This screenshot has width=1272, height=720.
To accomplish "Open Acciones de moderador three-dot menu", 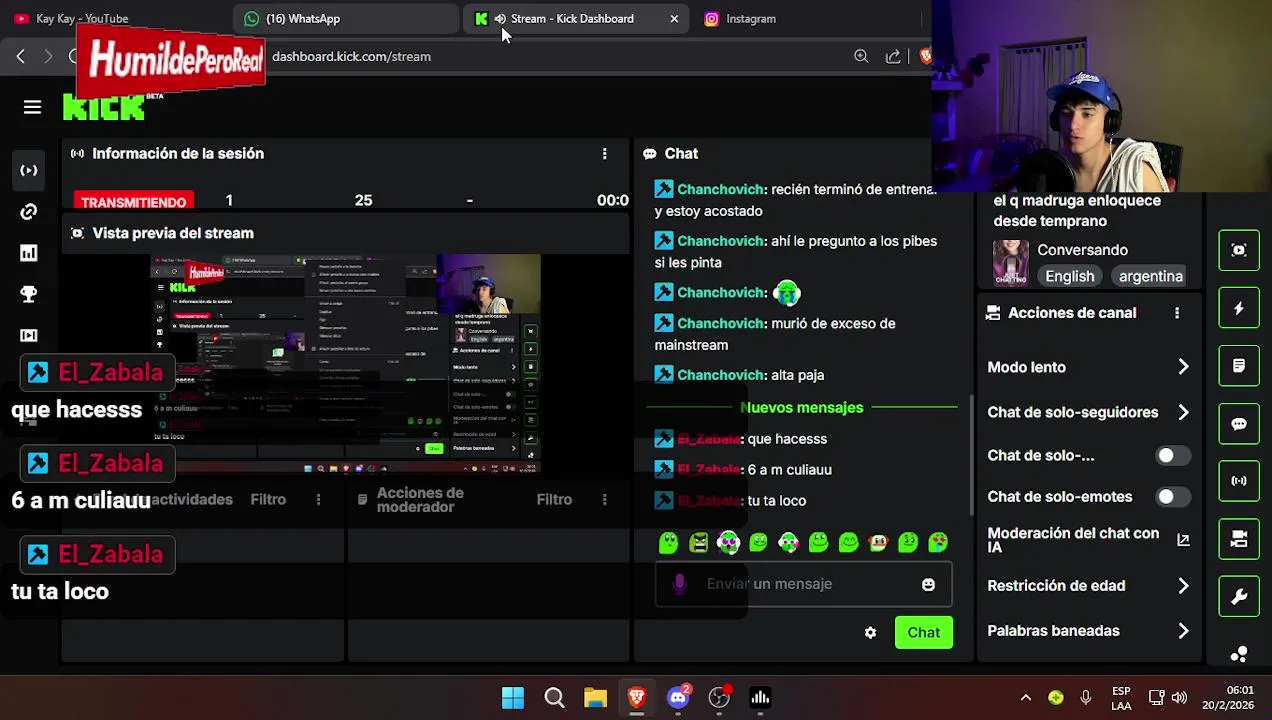I will [604, 499].
